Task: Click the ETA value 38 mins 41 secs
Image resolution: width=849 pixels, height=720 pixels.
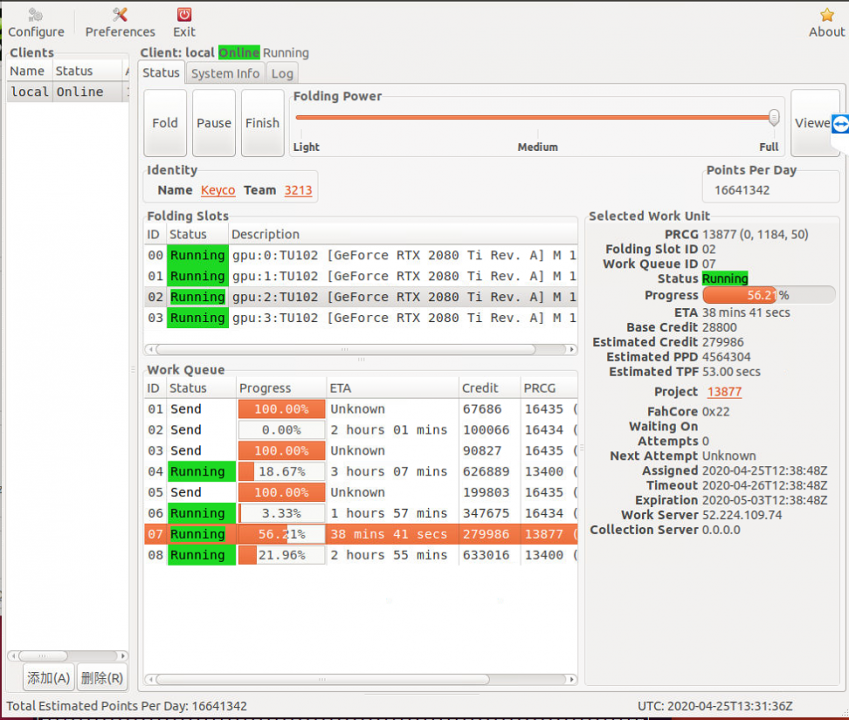Action: (x=746, y=312)
